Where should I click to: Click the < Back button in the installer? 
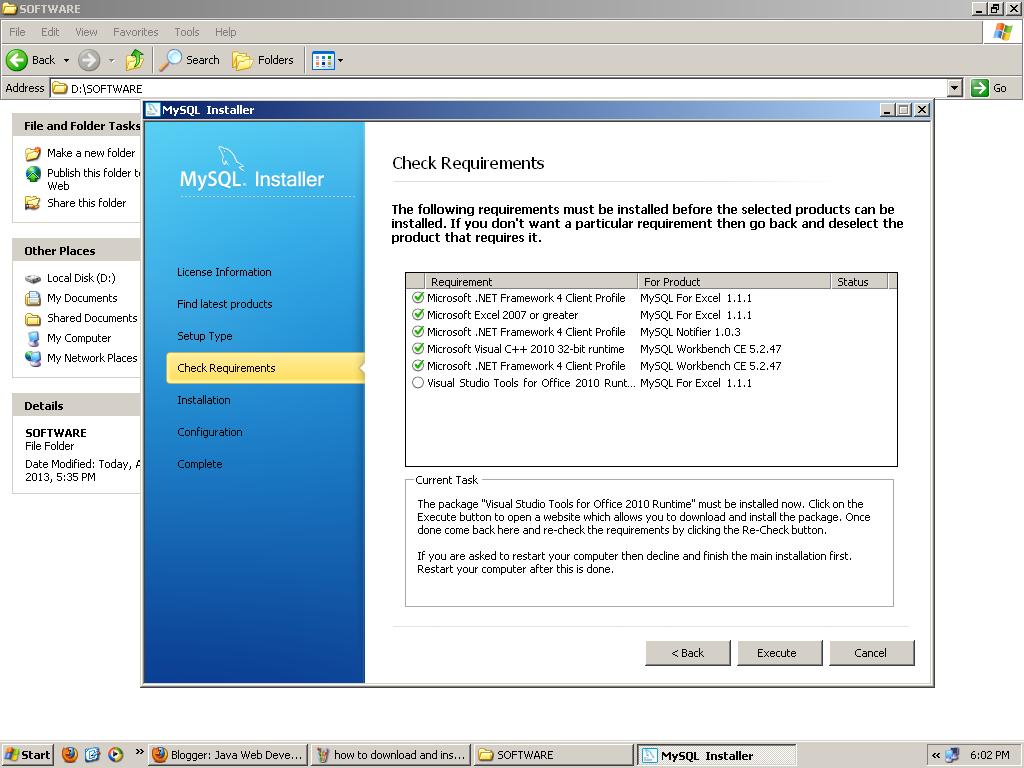688,652
